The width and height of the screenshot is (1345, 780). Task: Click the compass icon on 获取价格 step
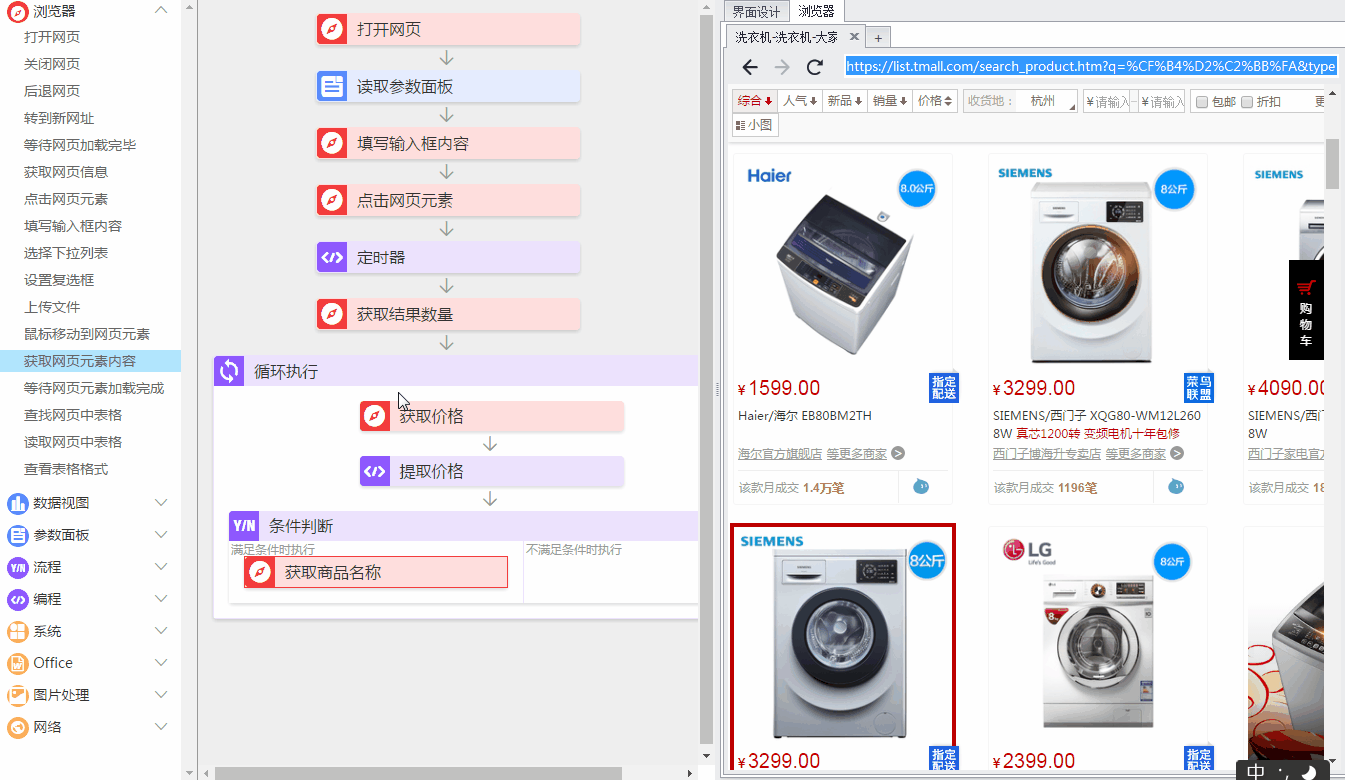pyautogui.click(x=375, y=416)
